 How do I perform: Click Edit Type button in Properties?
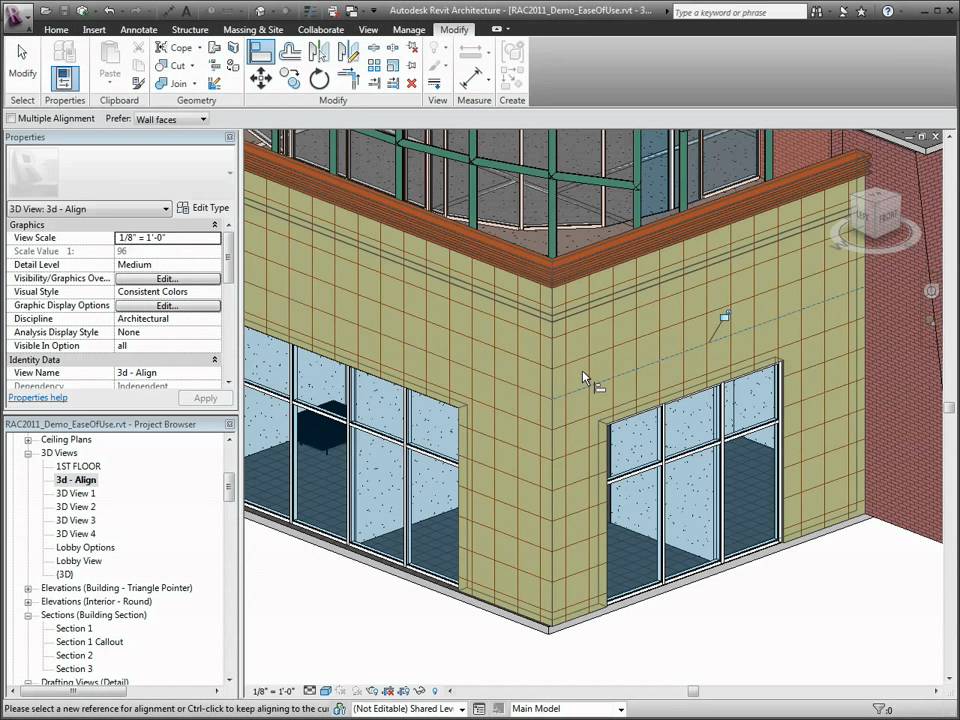203,208
